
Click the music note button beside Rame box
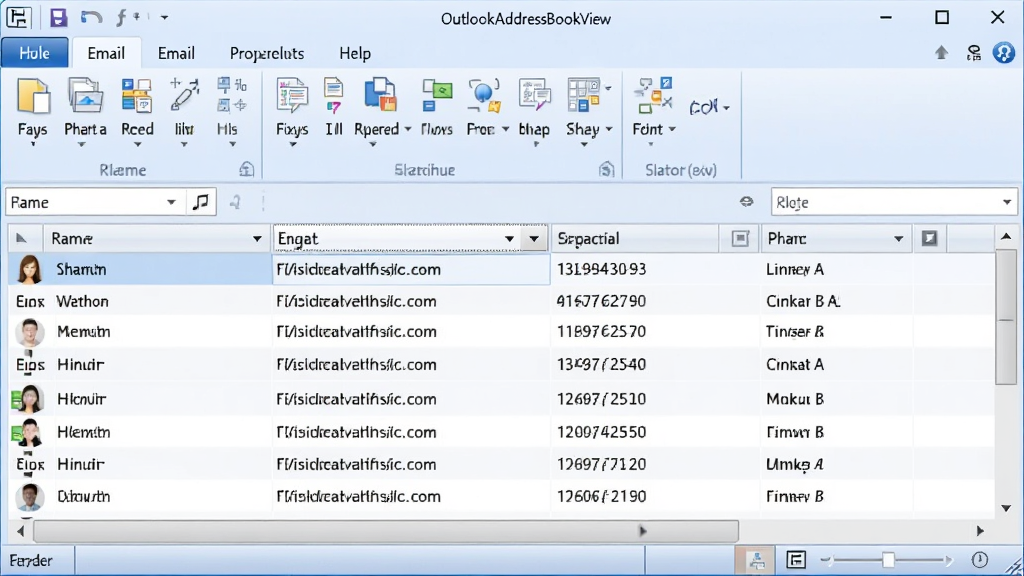click(x=201, y=202)
